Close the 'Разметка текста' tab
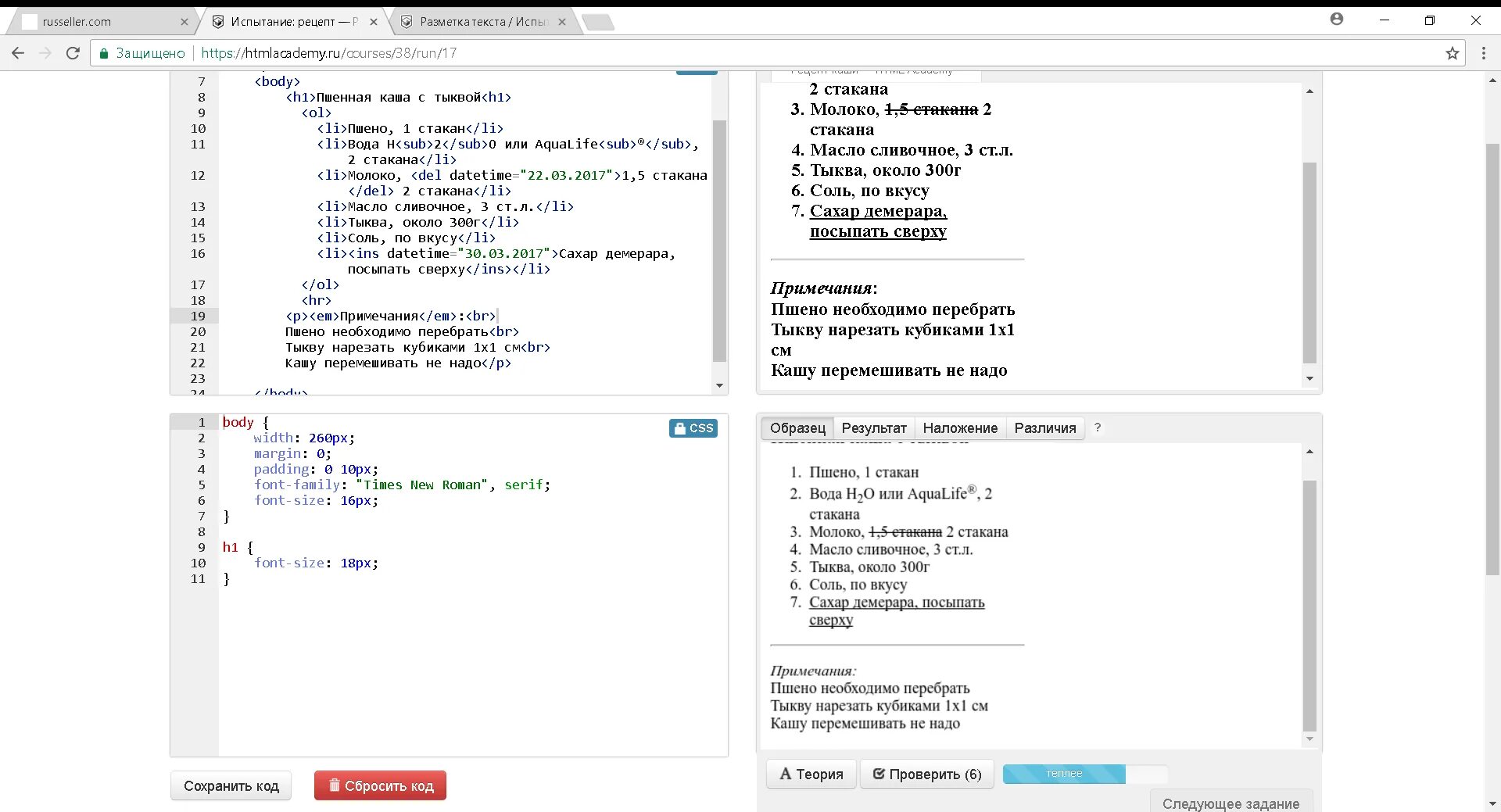 pos(562,22)
